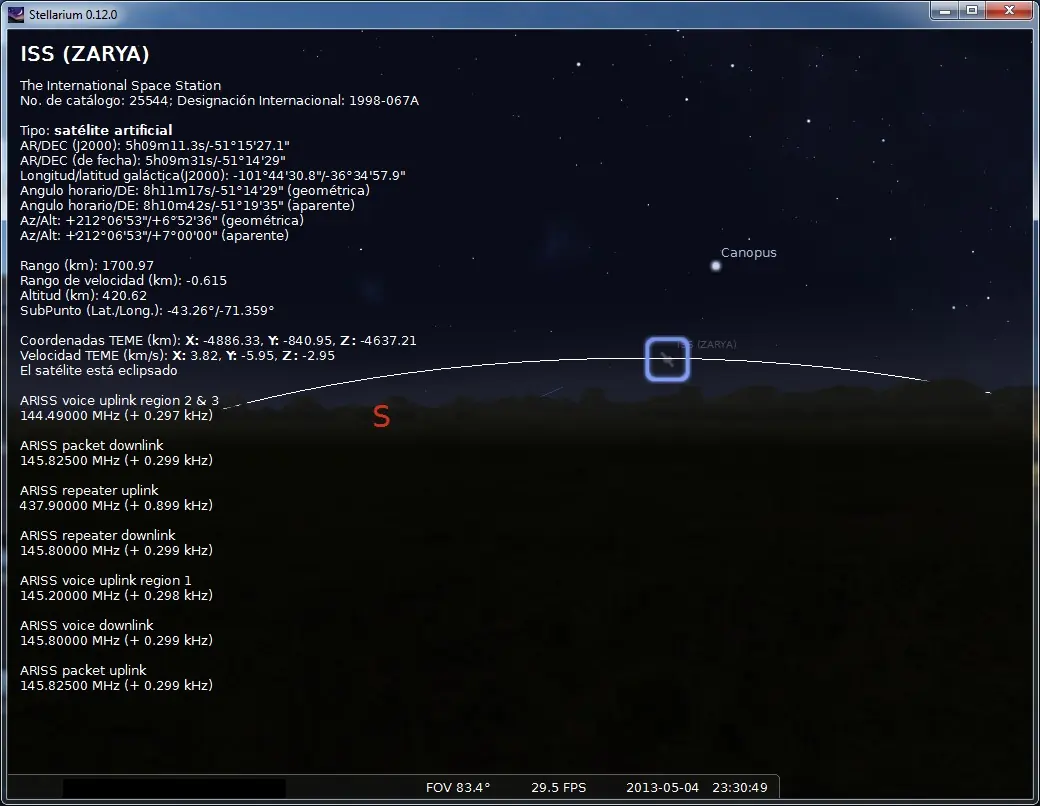This screenshot has width=1040, height=806.
Task: Click the 'ARISS repeater downlink' label
Action: click(x=98, y=535)
